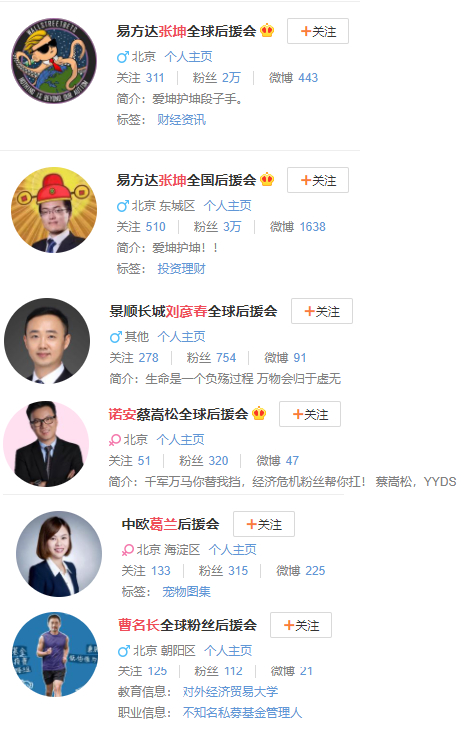Select the 宠物图集 tag

point(186,592)
